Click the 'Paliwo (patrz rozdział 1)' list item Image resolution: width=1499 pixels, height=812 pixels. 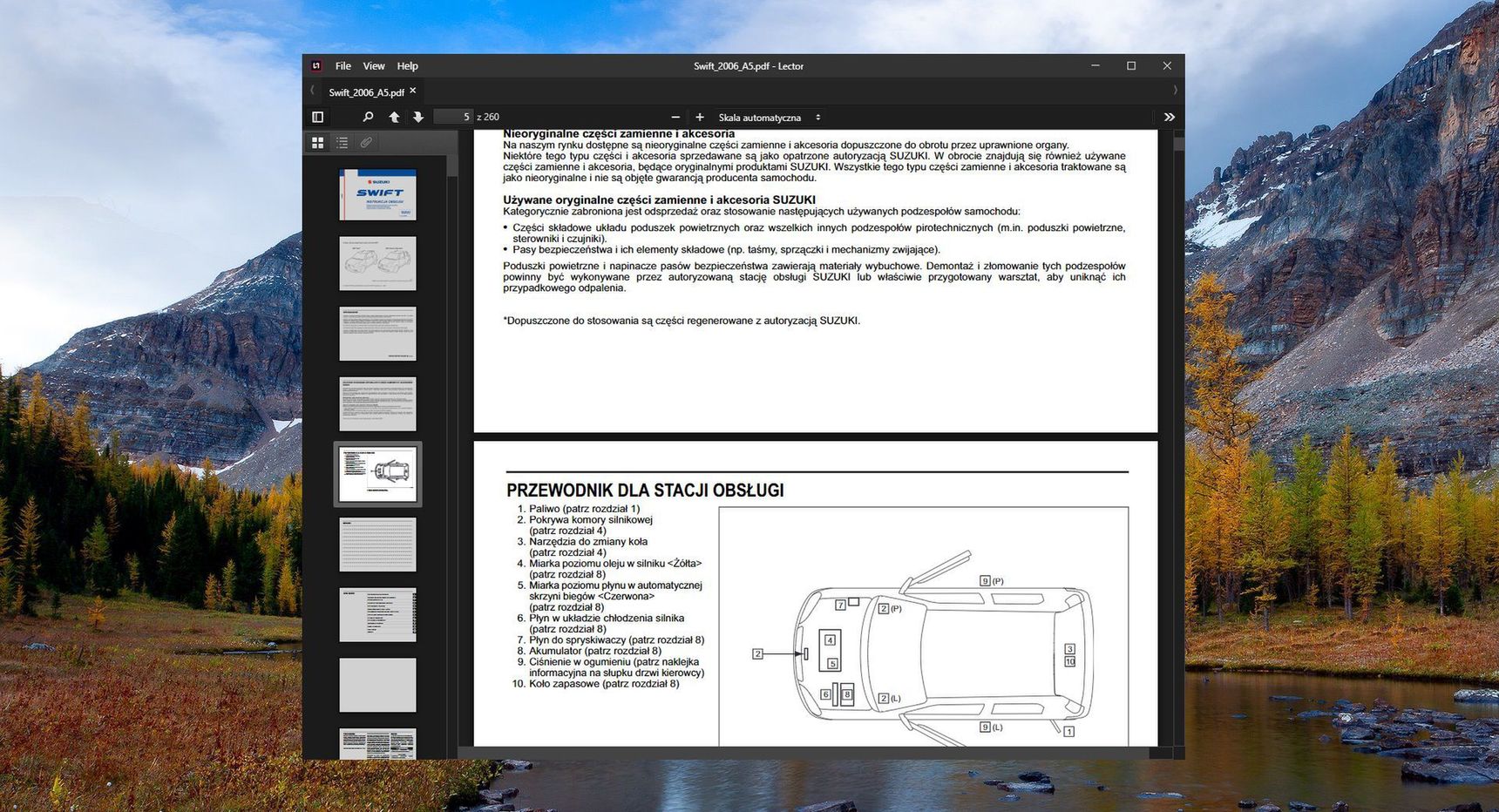[579, 509]
